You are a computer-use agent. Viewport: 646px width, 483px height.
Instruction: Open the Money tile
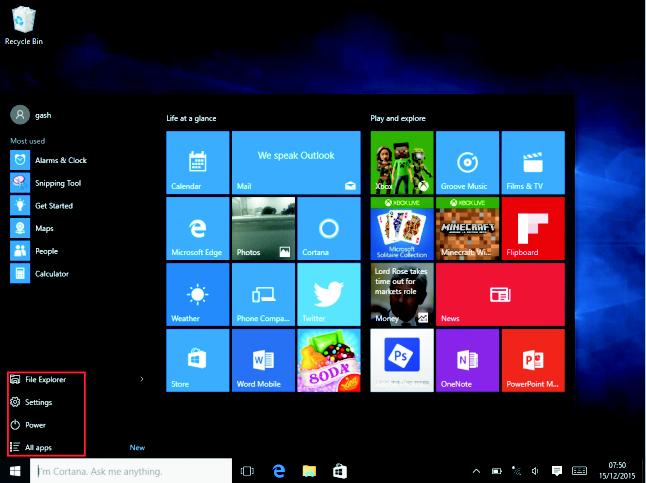402,294
